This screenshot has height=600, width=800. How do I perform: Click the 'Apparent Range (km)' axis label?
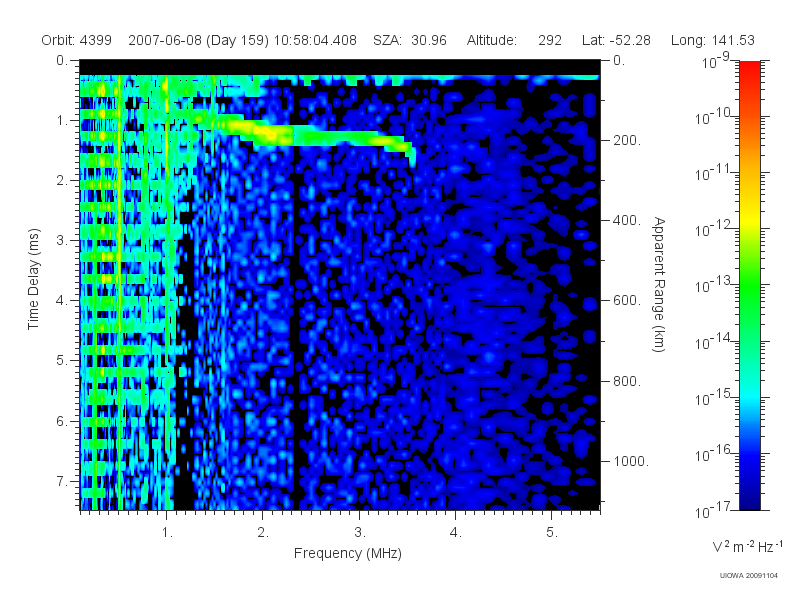[x=659, y=285]
